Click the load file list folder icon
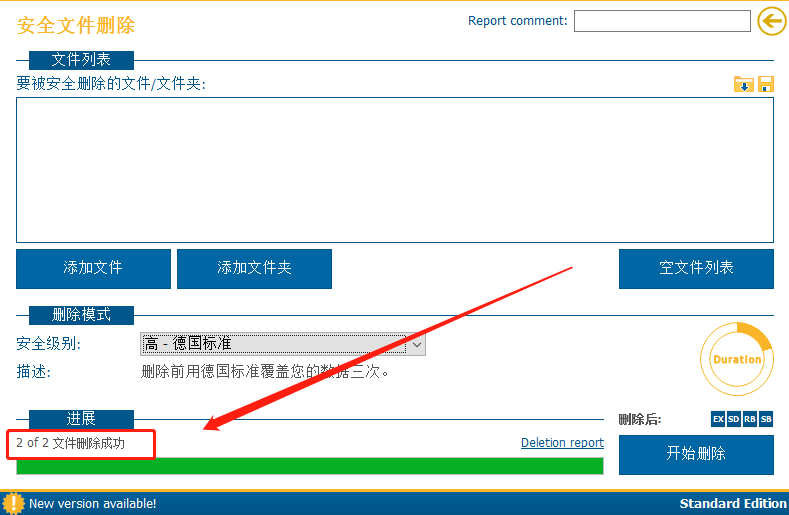 pos(743,84)
